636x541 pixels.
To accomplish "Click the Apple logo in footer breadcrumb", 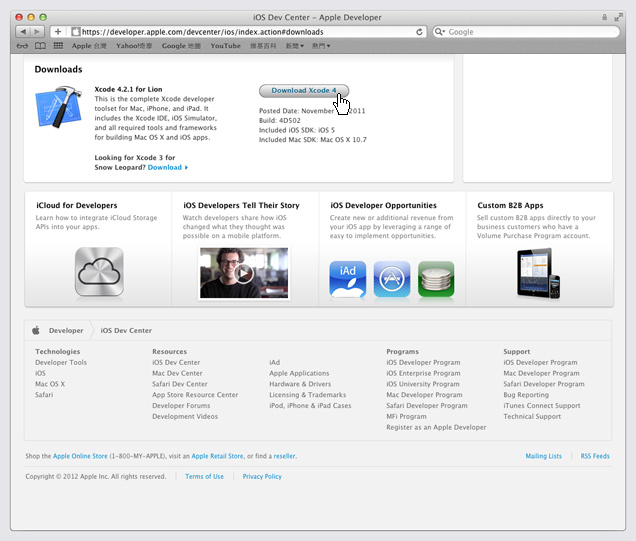I will pyautogui.click(x=36, y=330).
